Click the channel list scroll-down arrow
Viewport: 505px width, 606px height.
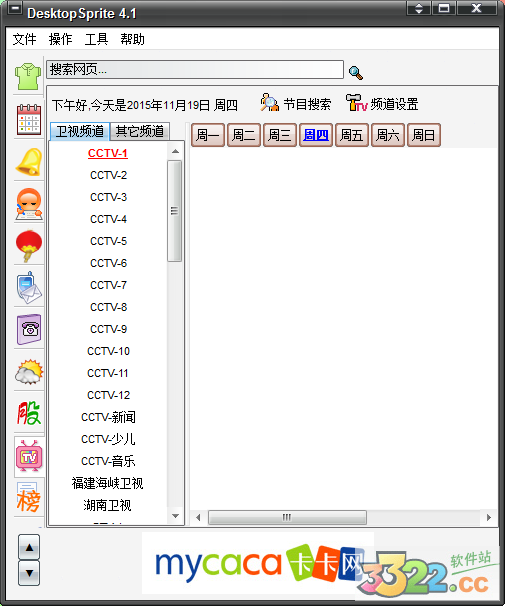point(175,516)
